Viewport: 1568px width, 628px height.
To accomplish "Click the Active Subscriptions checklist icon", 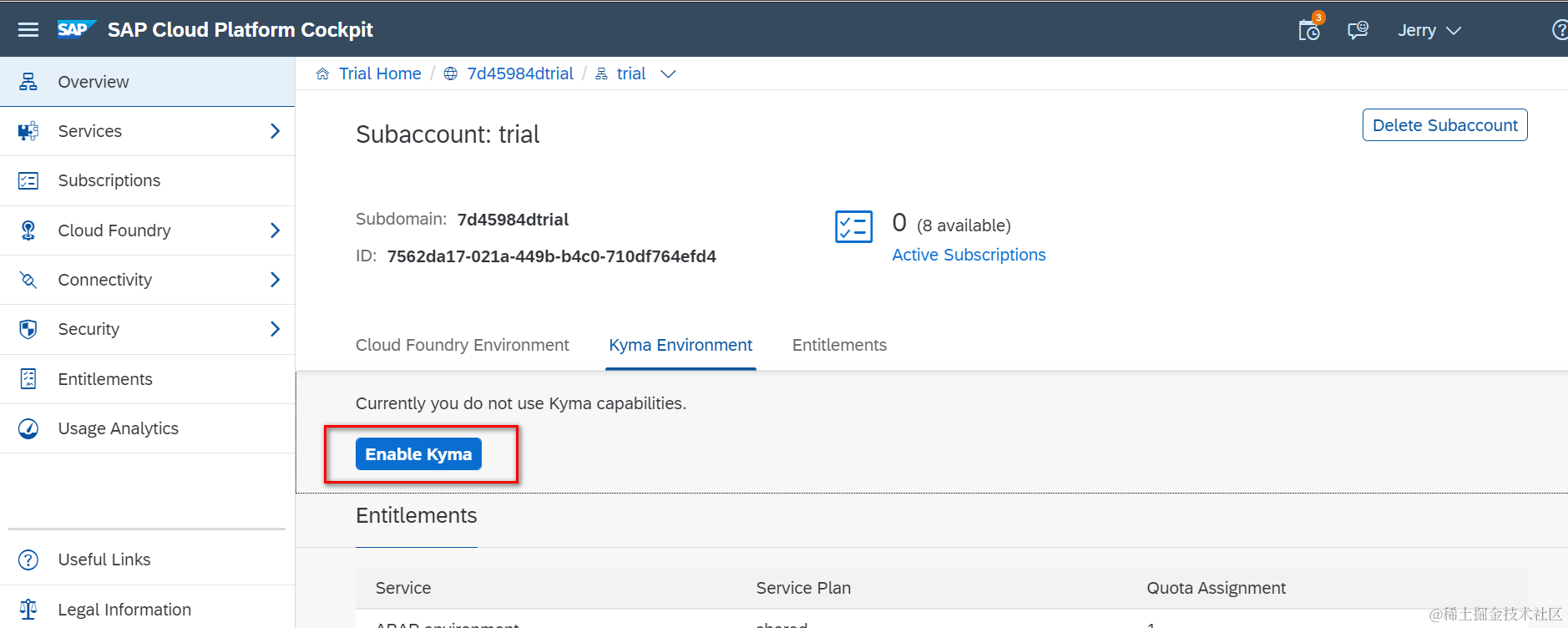I will [853, 226].
